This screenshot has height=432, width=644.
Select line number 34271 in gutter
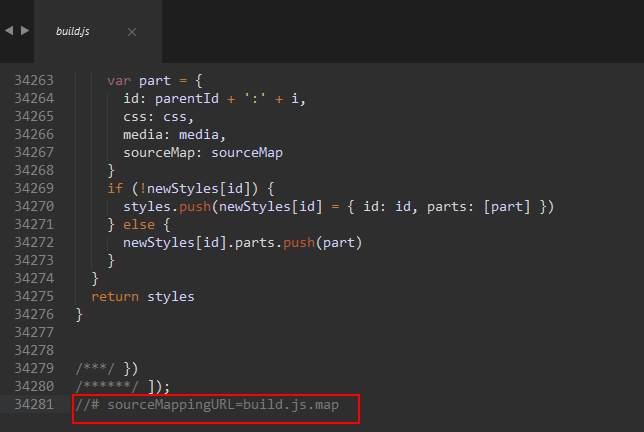coord(34,224)
